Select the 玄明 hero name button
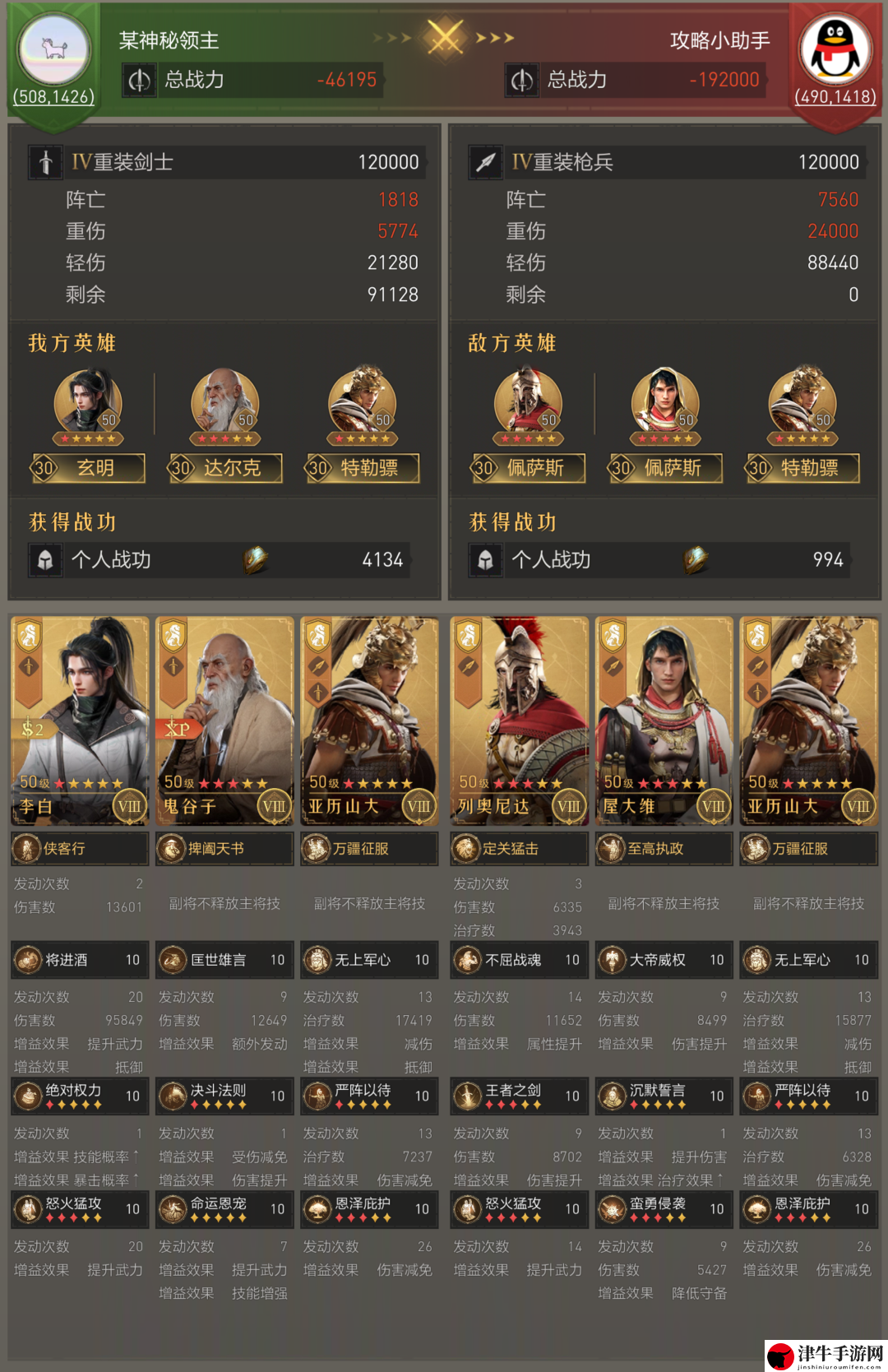 pyautogui.click(x=87, y=468)
